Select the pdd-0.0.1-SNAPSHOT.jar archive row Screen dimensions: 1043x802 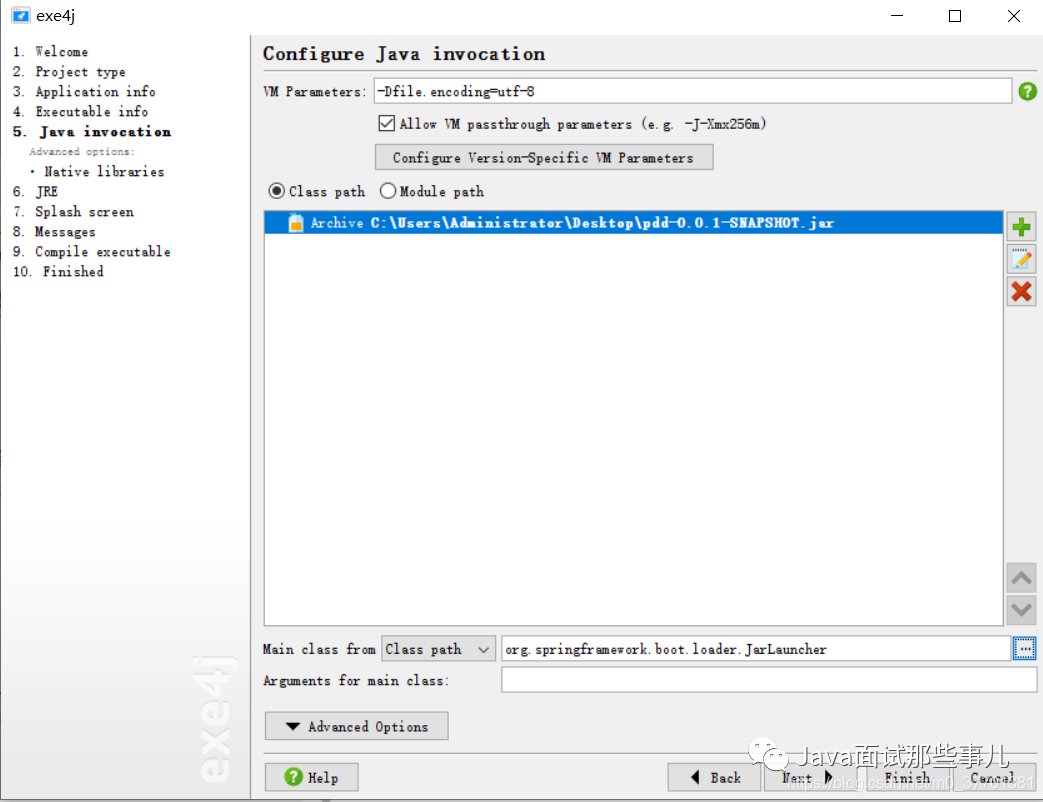tap(633, 223)
